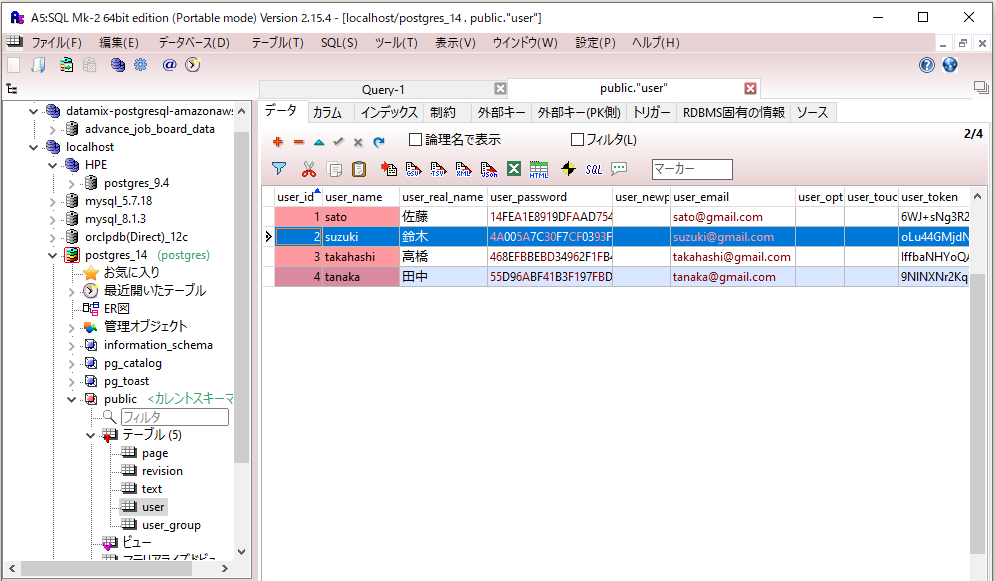Viewport: 996px width, 581px height.
Task: Collapse the public schema node
Action: pos(72,397)
